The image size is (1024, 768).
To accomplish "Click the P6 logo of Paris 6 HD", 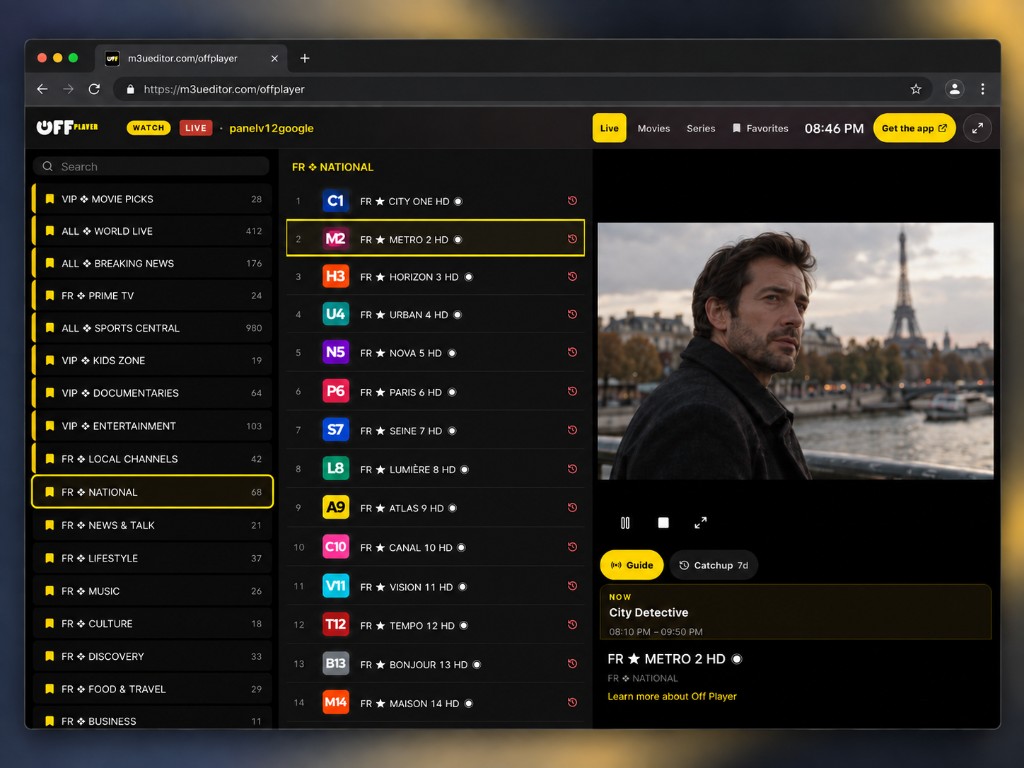I will (x=336, y=391).
